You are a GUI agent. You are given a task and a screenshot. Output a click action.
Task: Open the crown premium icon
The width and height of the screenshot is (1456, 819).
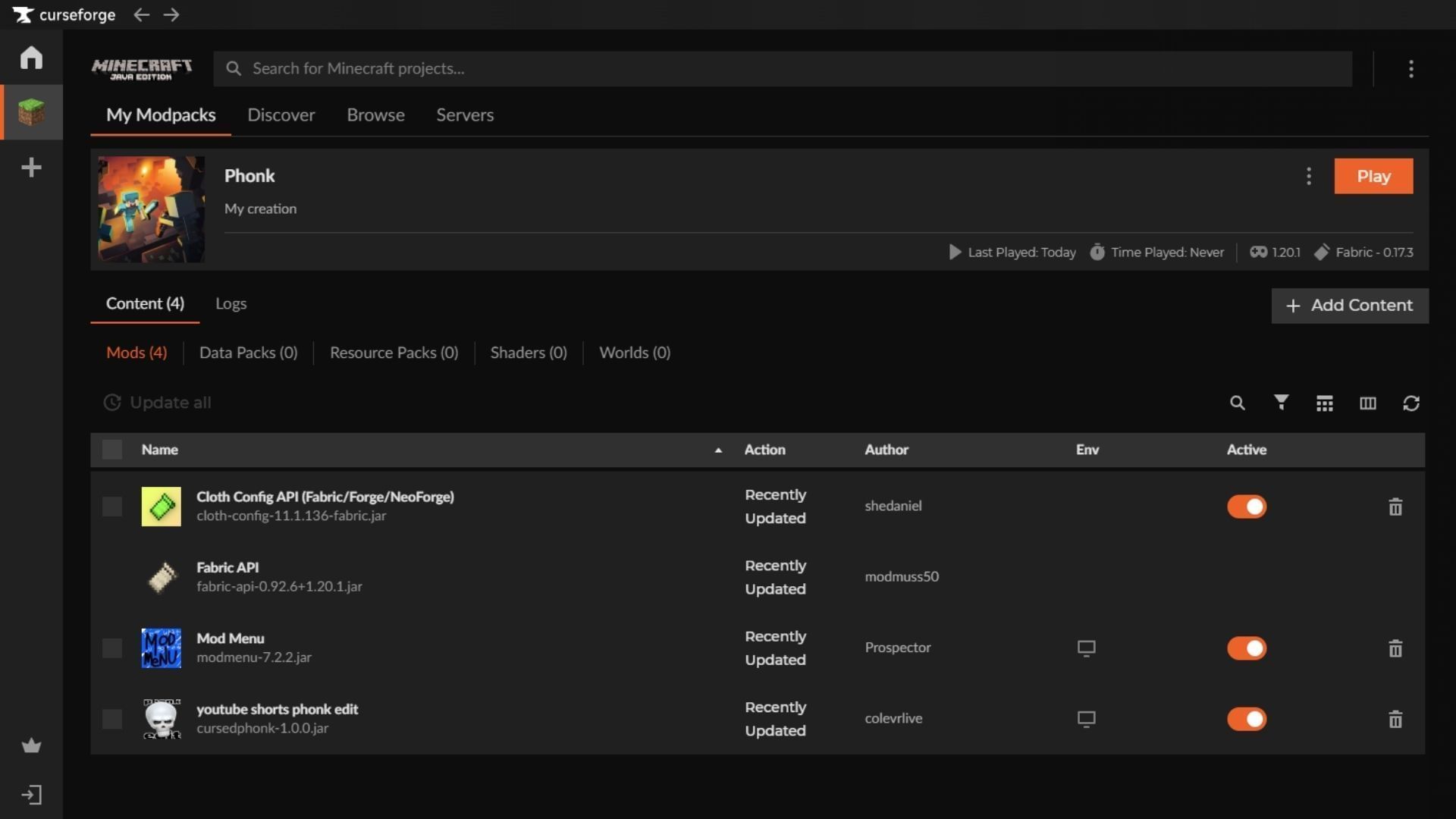31,745
